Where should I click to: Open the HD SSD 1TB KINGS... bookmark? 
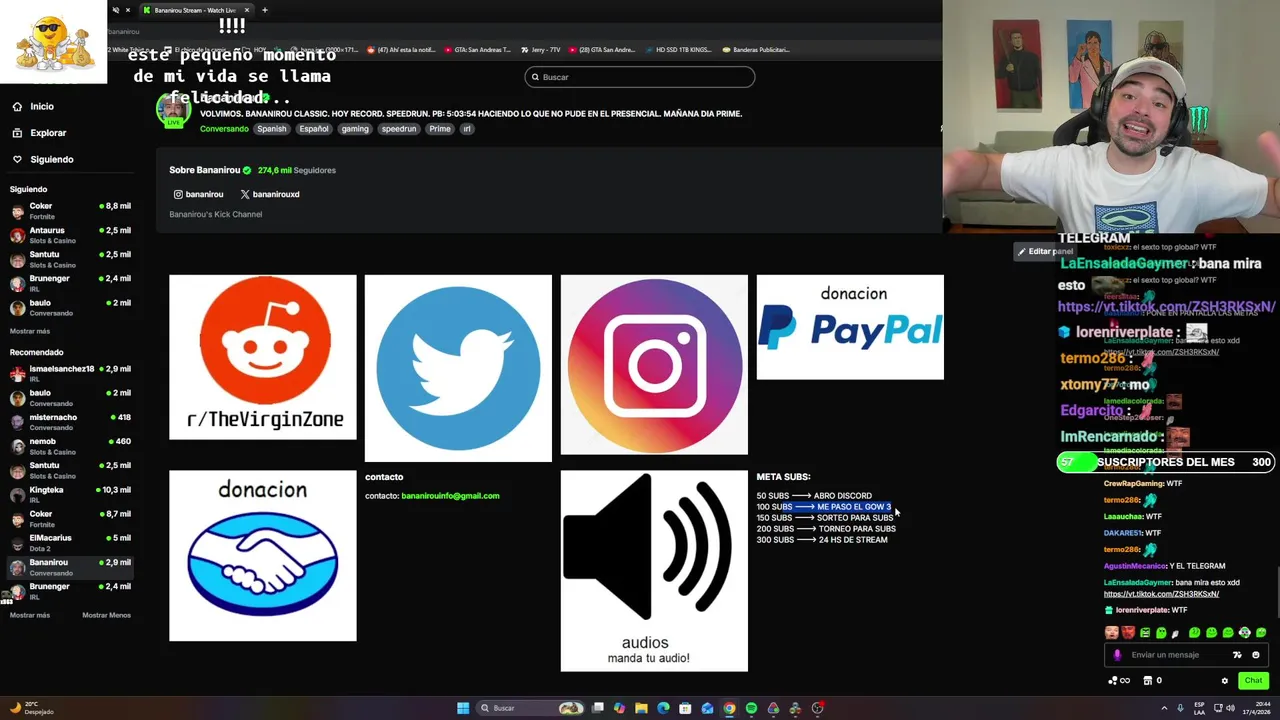(x=678, y=49)
